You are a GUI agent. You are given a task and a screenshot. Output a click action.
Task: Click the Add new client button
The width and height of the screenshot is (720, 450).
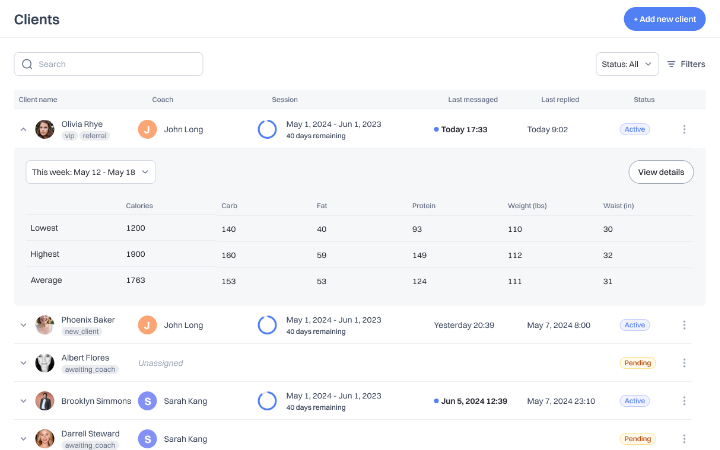pos(664,19)
